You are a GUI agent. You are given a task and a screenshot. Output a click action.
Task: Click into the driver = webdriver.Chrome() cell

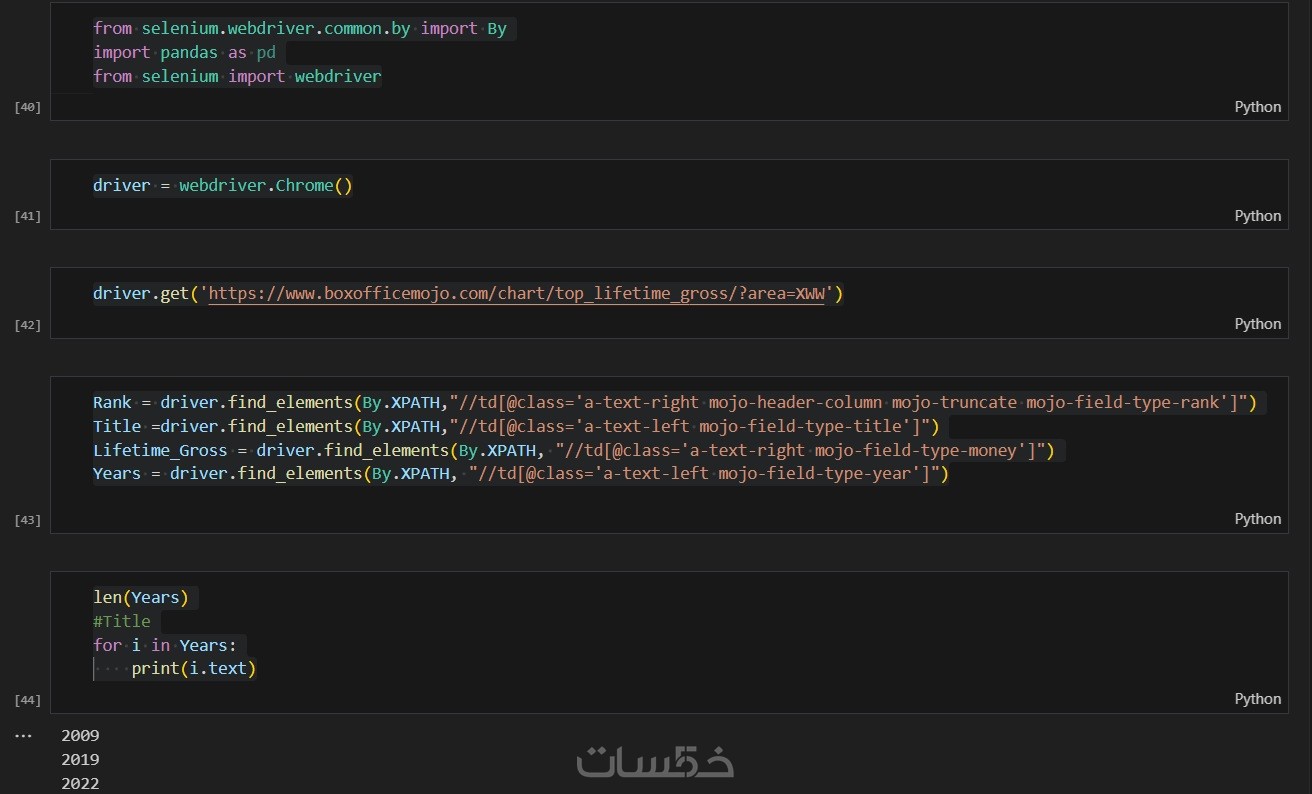tap(222, 186)
